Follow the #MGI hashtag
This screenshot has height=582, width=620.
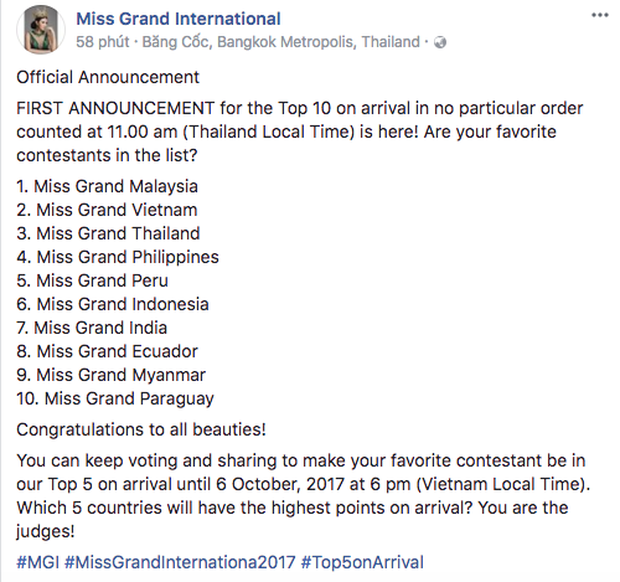tap(37, 562)
